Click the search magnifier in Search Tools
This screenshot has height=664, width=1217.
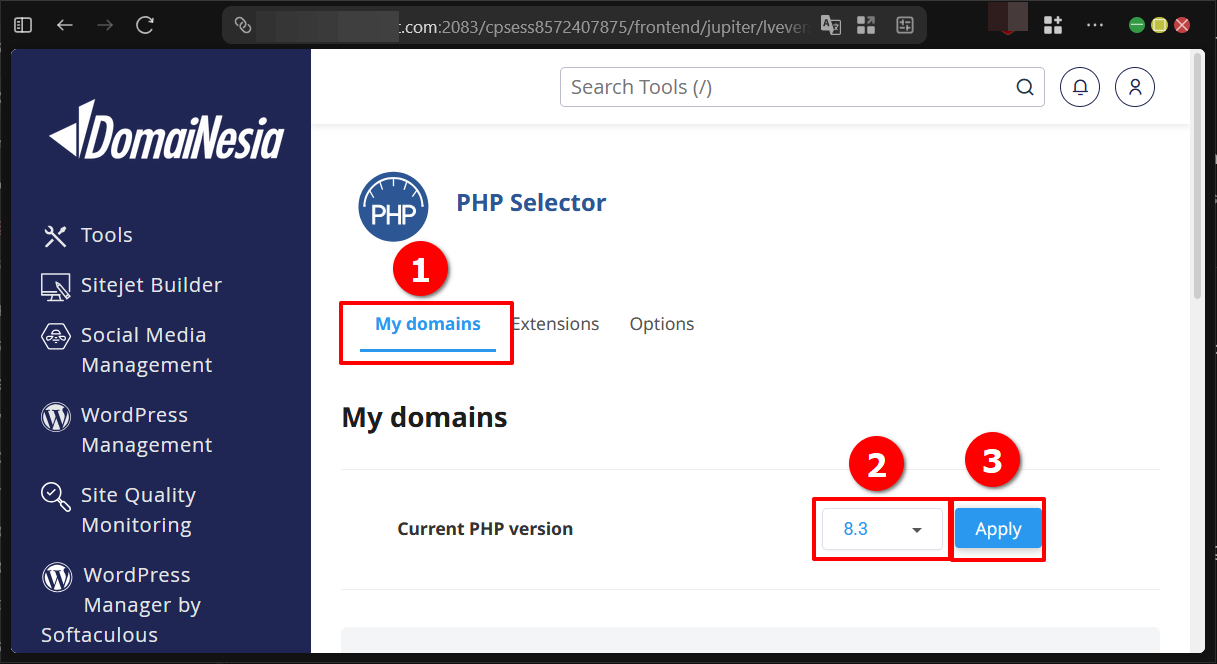click(x=1024, y=87)
